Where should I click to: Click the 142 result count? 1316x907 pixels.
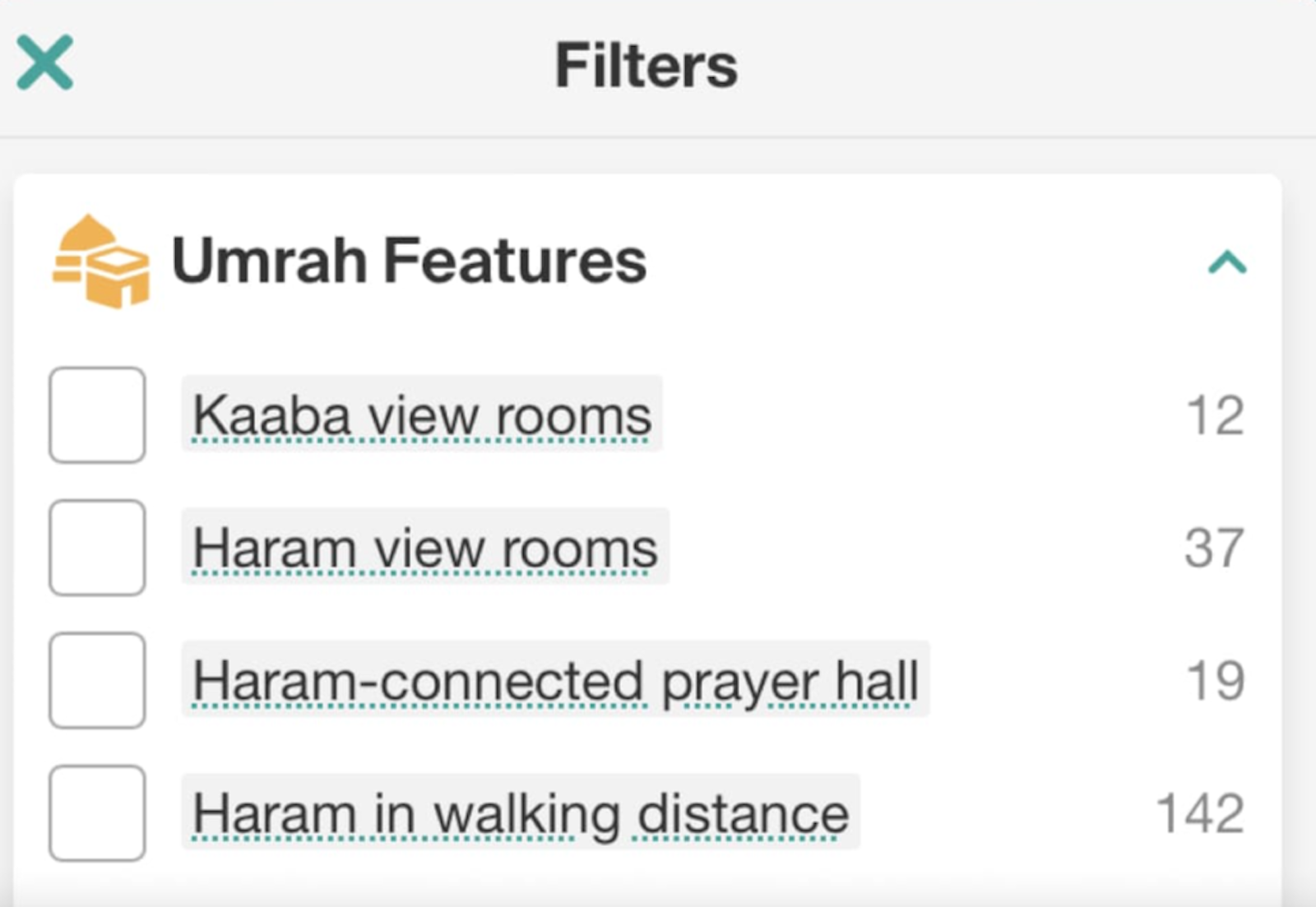coord(1200,814)
